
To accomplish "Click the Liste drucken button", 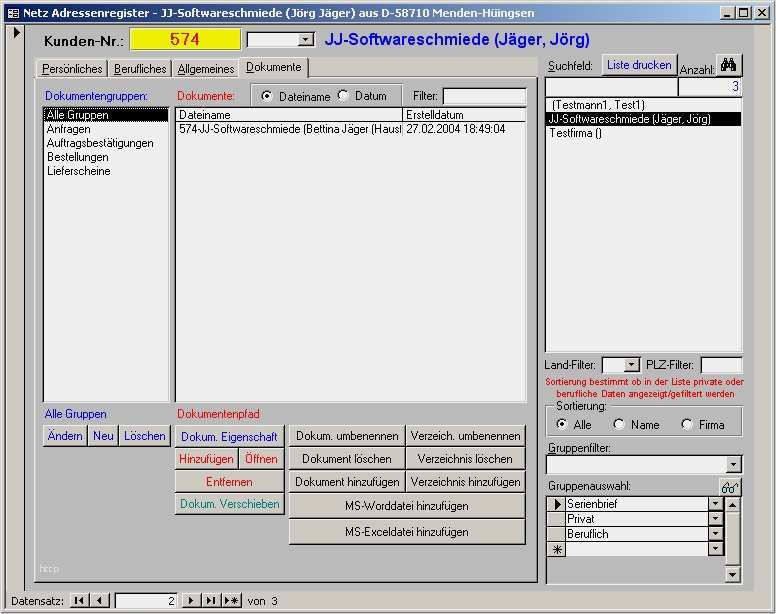I will 639,65.
